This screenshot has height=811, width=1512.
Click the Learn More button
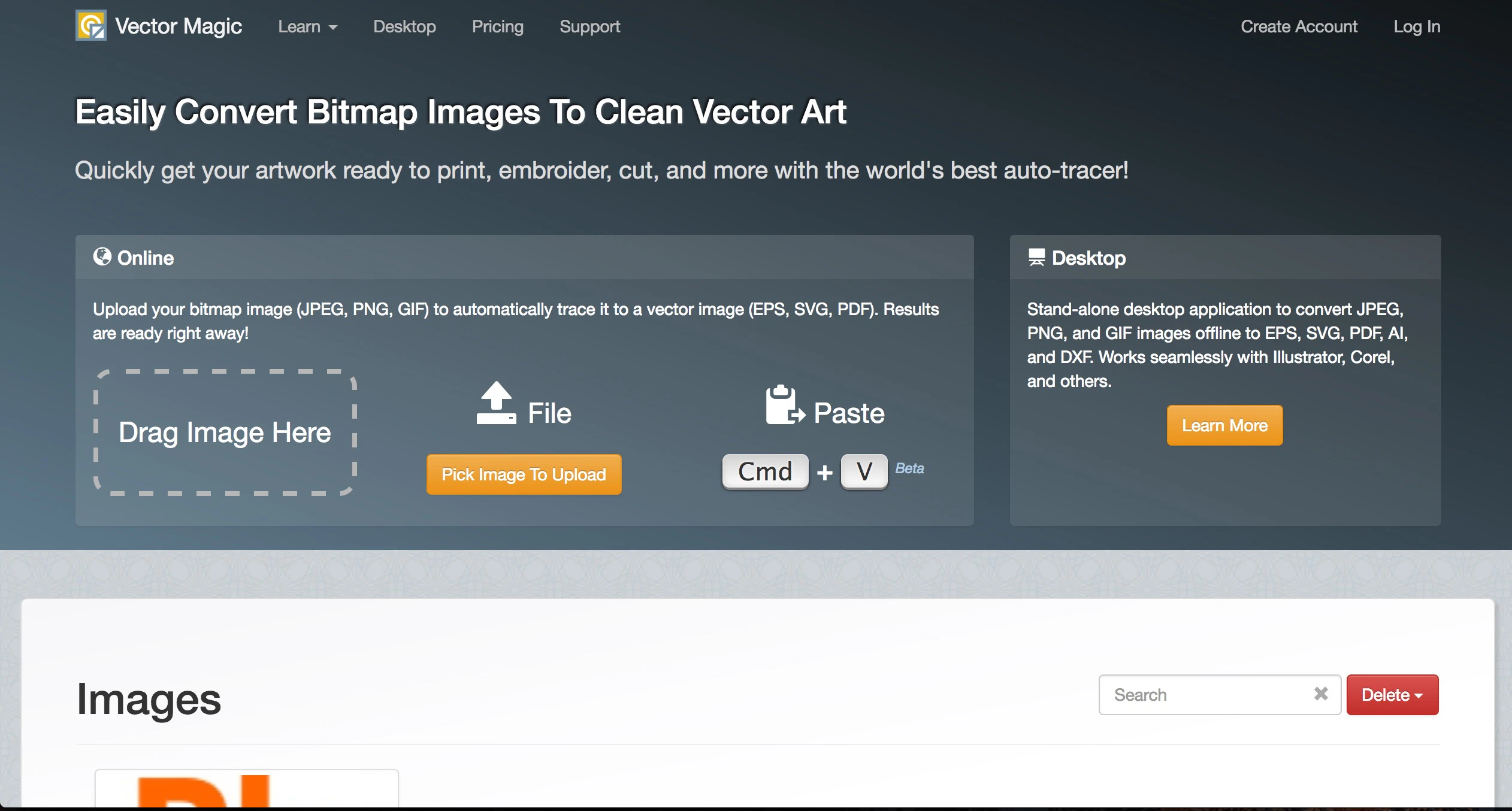[x=1224, y=425]
